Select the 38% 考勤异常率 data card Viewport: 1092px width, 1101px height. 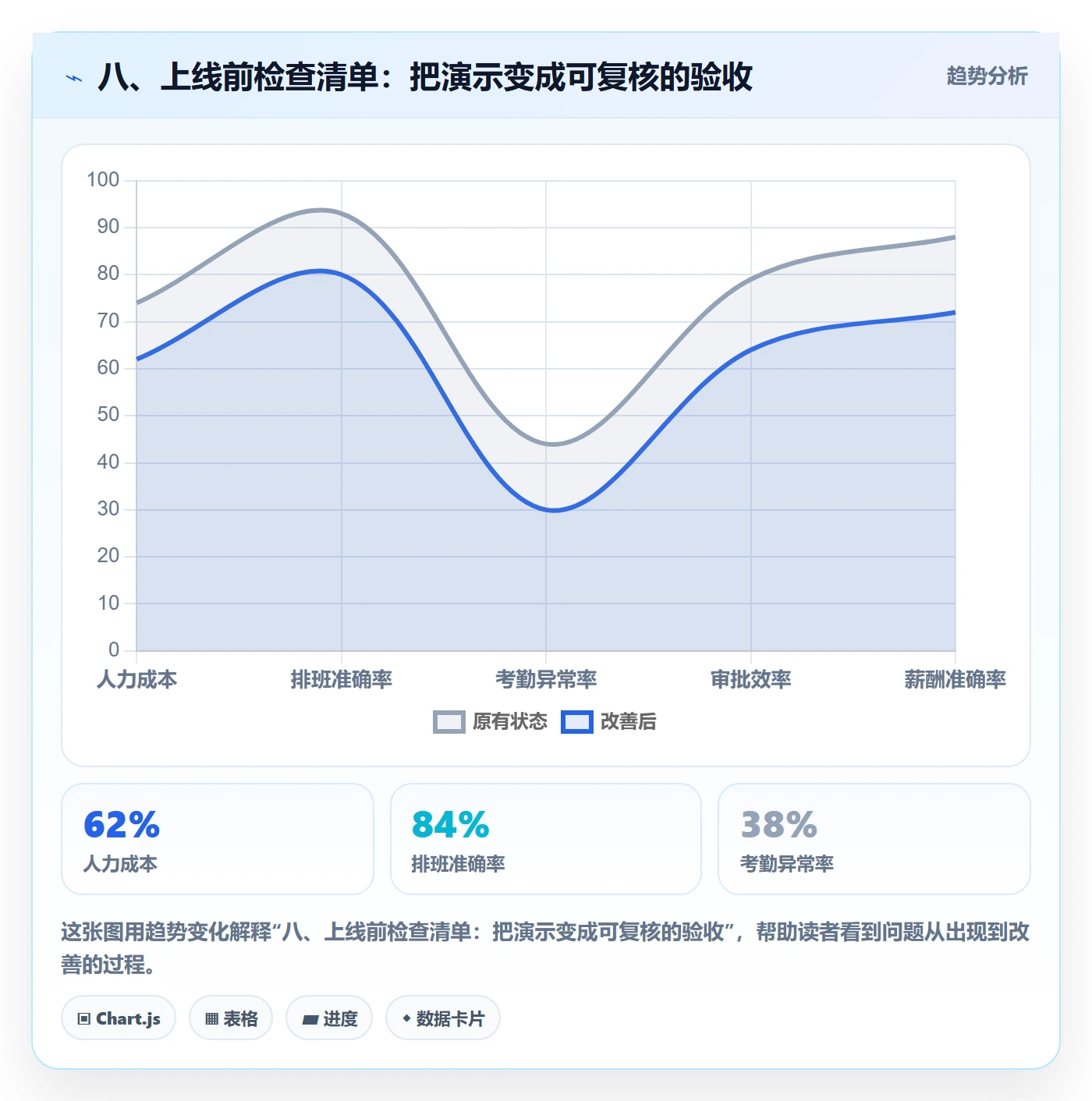(874, 839)
